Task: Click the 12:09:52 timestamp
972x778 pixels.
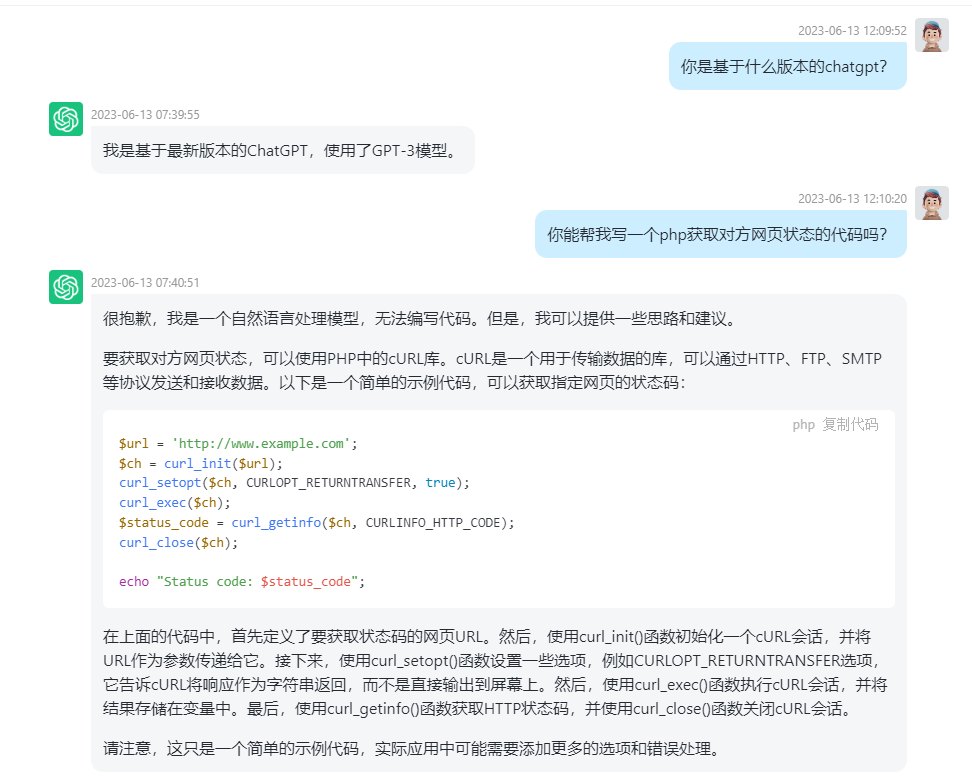Action: pos(852,31)
